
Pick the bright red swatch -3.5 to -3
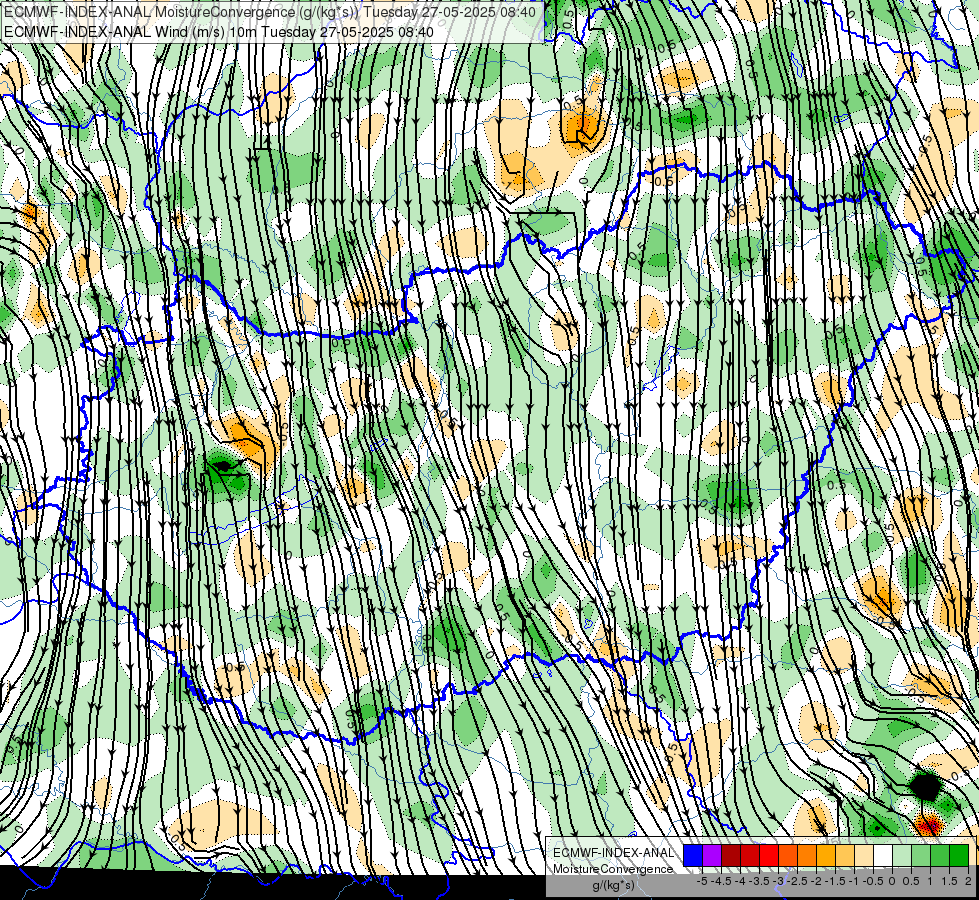pos(769,855)
